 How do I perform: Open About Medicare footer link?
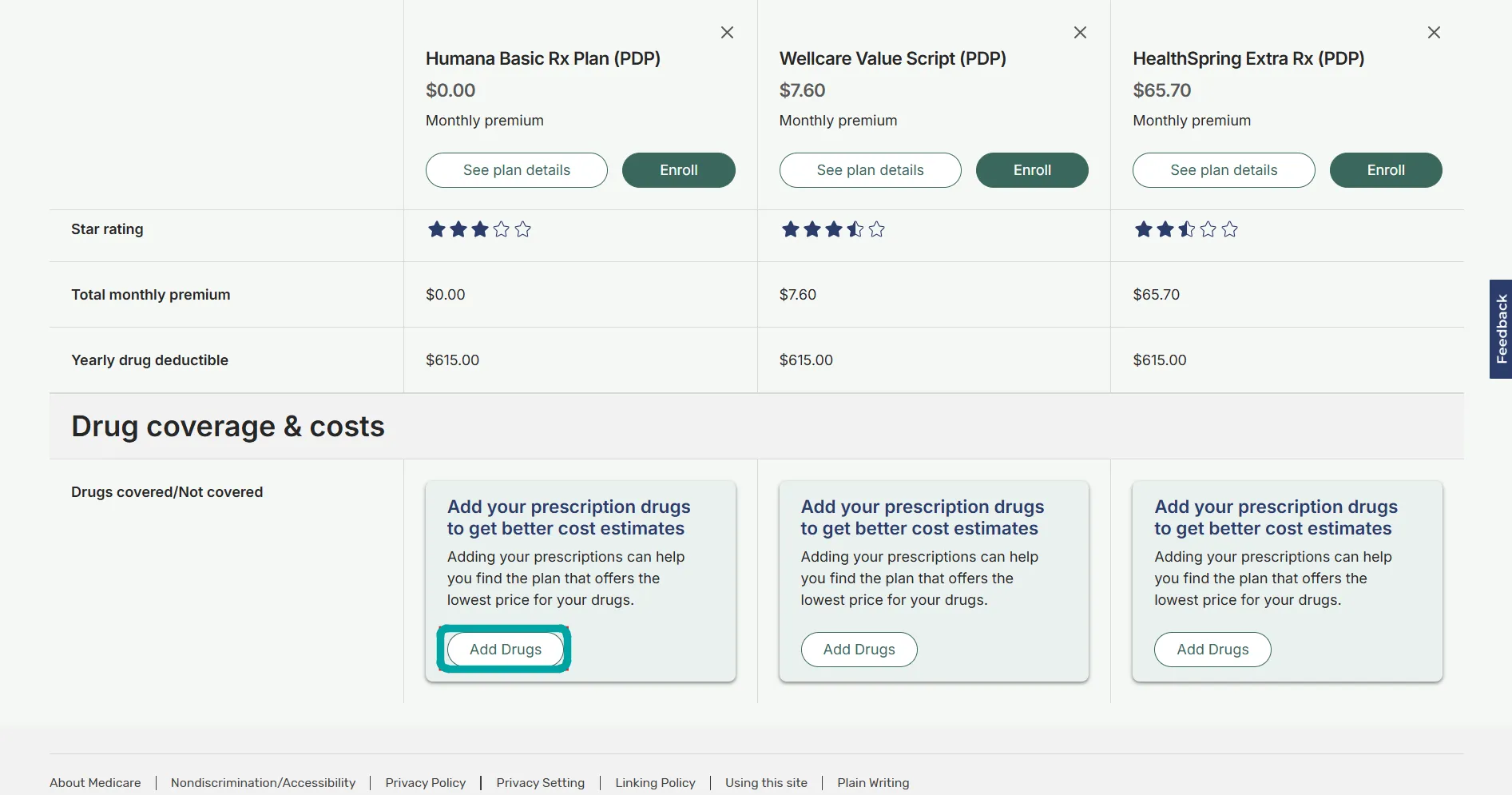point(95,783)
